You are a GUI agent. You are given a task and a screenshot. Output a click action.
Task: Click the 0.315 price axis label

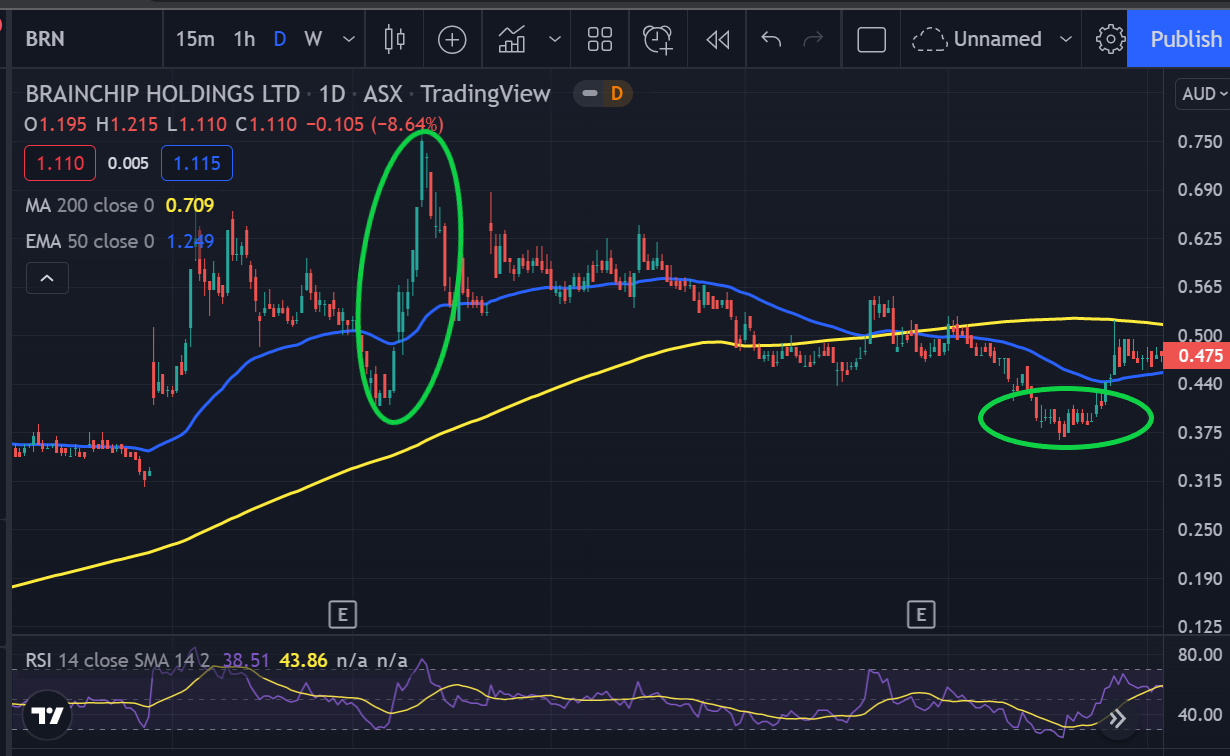point(1201,481)
